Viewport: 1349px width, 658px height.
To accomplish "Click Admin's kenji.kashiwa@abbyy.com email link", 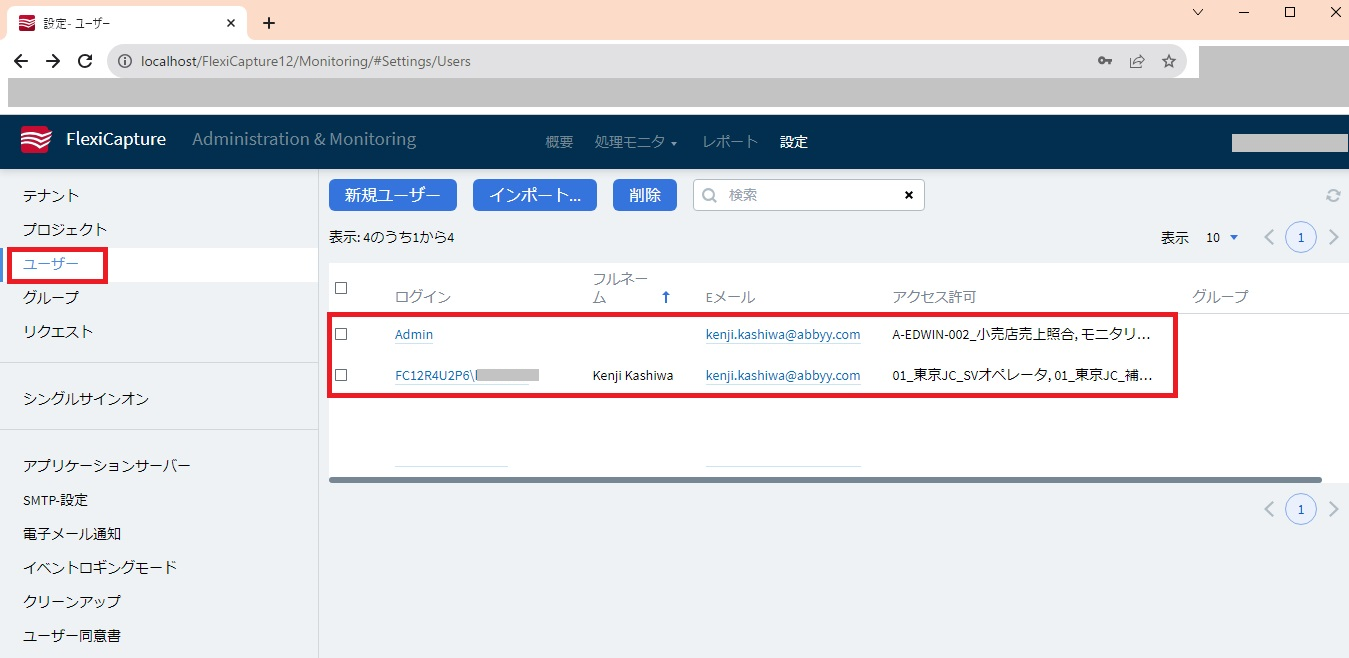I will (x=783, y=335).
